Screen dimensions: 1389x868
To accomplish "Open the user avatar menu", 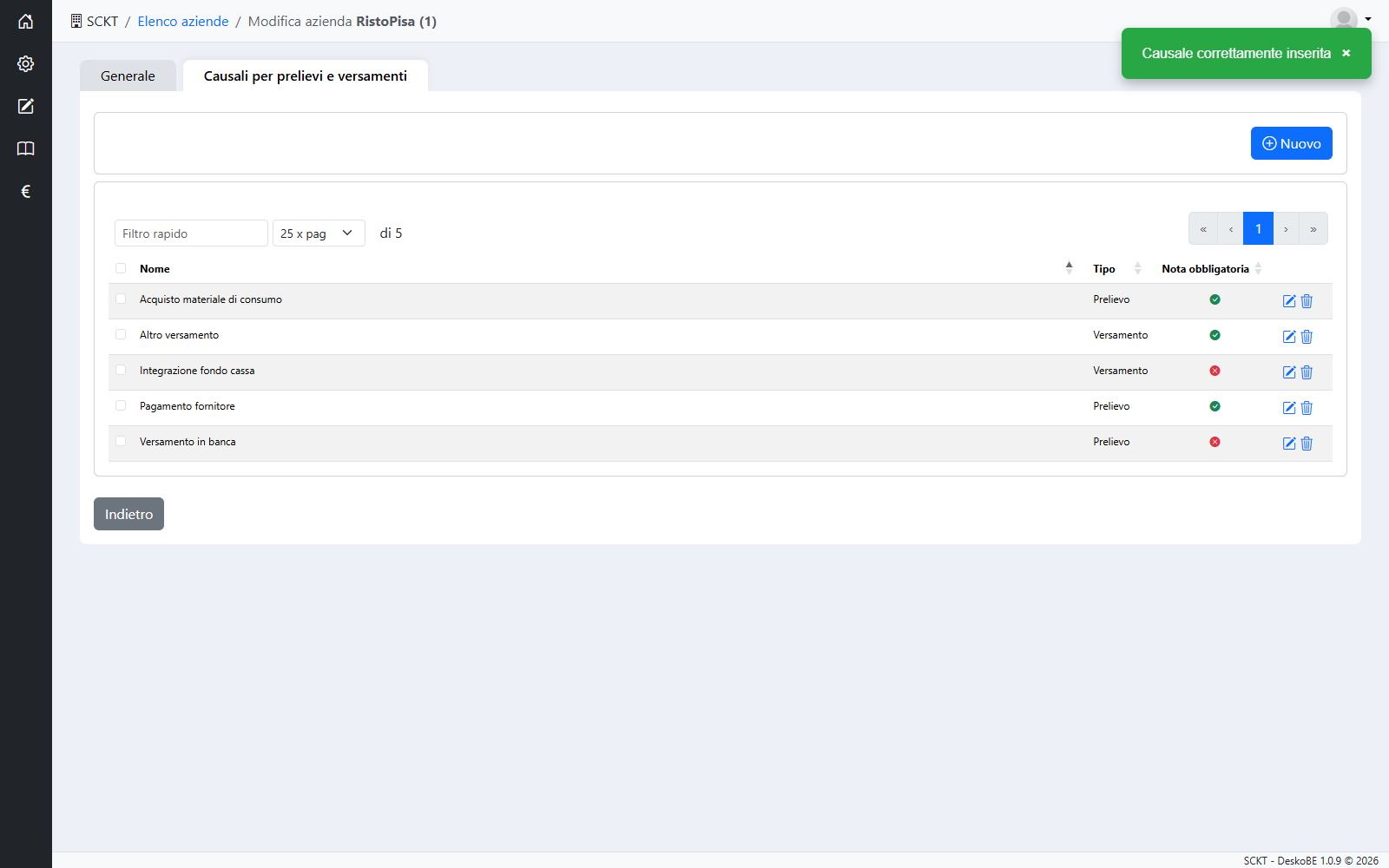I will [1350, 19].
